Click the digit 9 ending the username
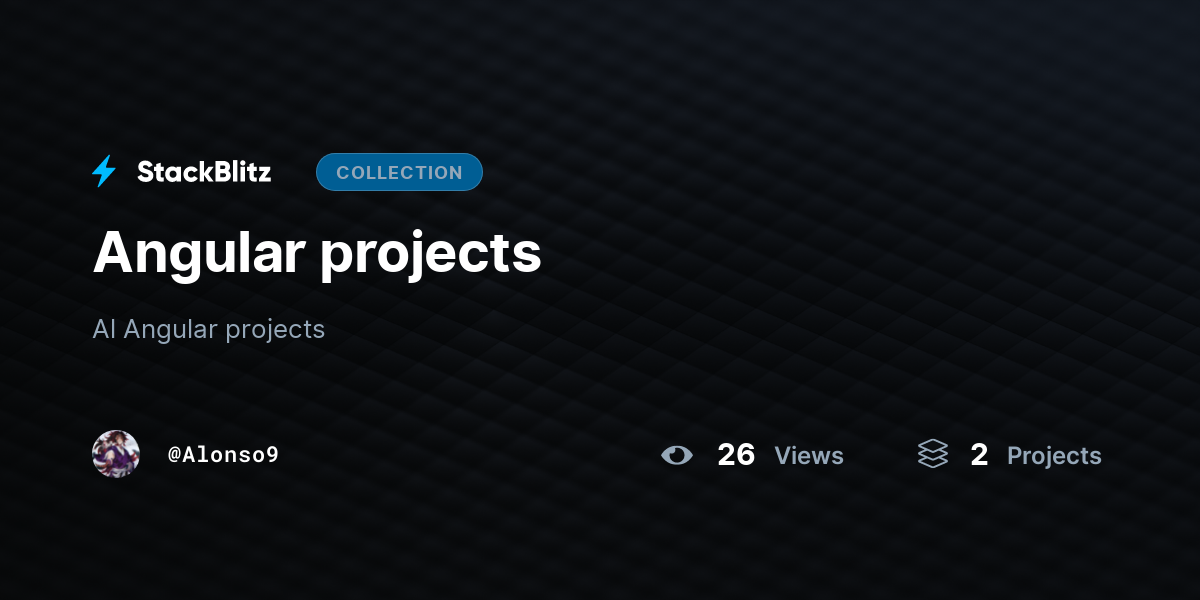 click(x=272, y=455)
